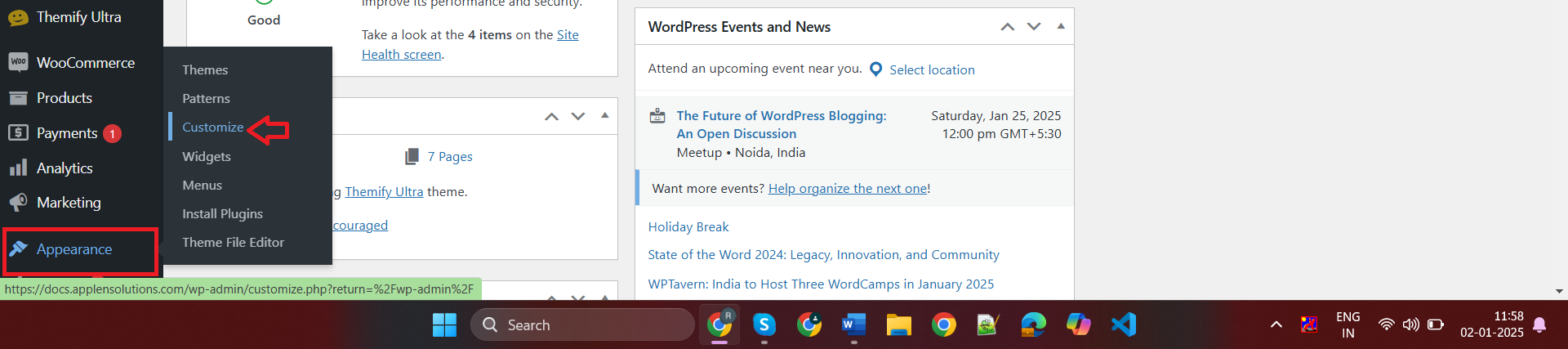Viewport: 1568px width, 349px height.
Task: Click the Windows Start button
Action: click(x=444, y=324)
